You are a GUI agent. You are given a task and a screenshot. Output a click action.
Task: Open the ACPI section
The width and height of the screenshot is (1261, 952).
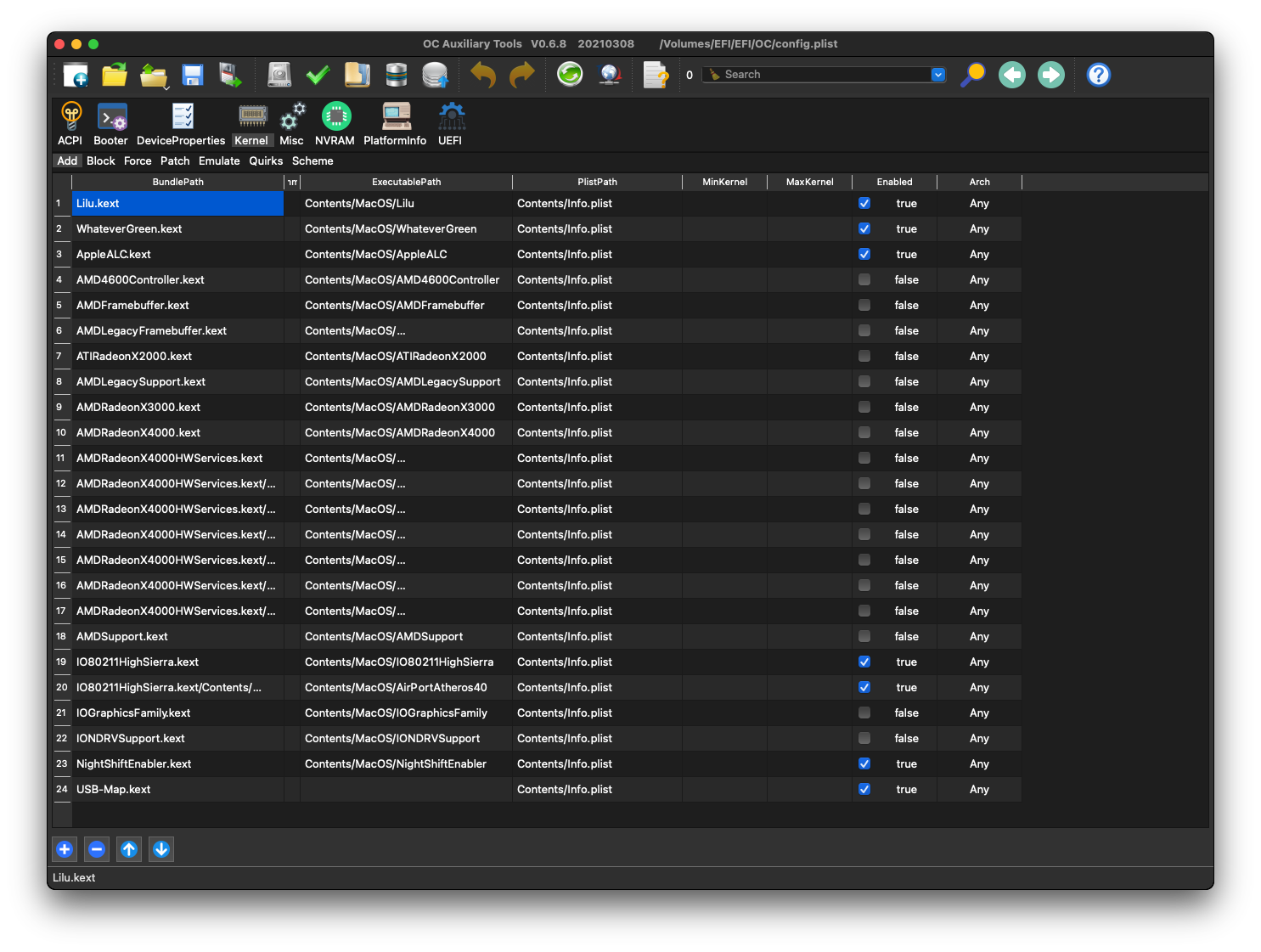tap(70, 124)
